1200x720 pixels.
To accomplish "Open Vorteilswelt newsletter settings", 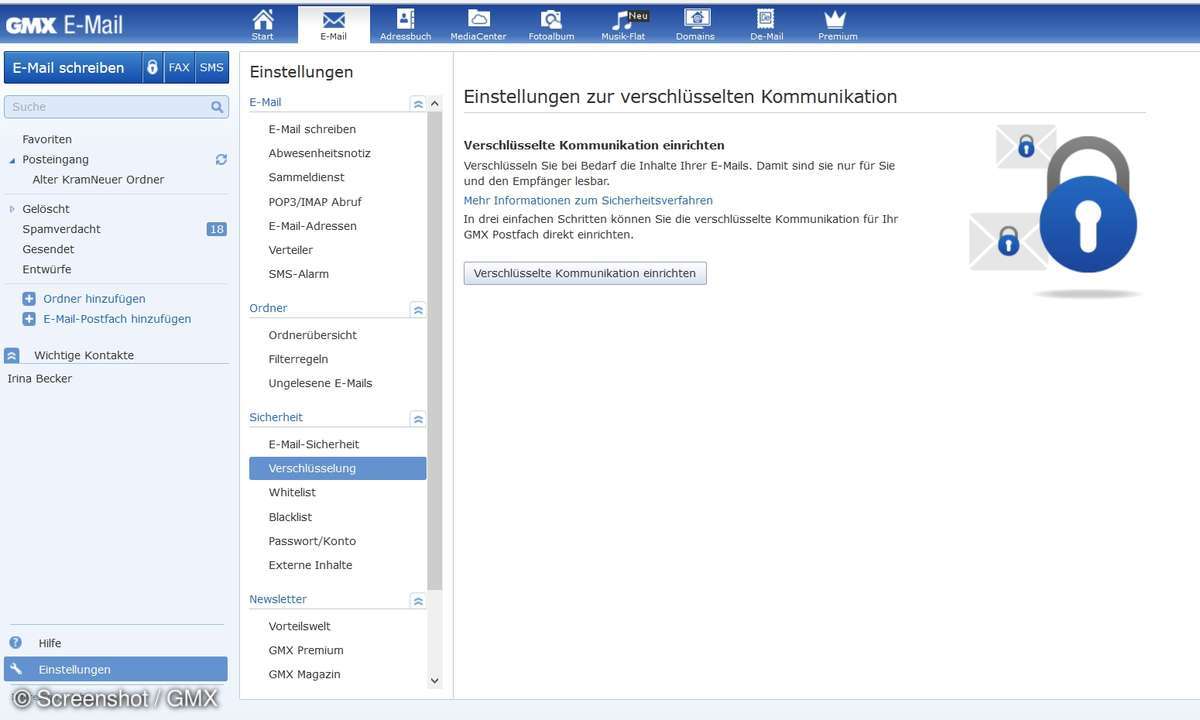I will point(299,626).
